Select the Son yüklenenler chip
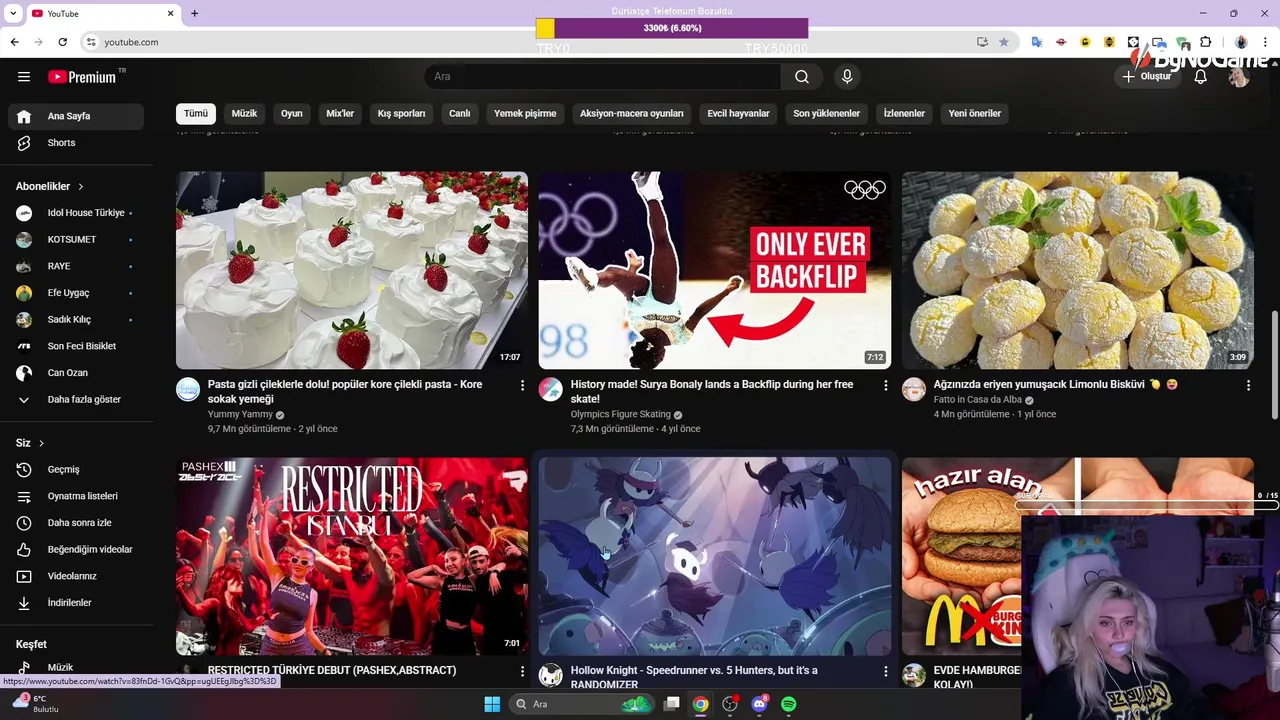The width and height of the screenshot is (1280, 720). [x=827, y=113]
